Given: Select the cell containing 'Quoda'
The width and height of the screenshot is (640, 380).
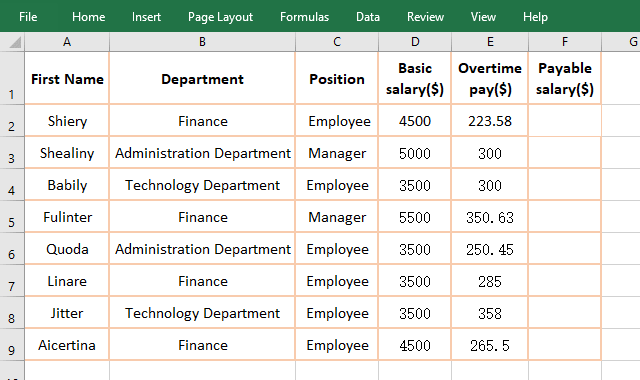Looking at the screenshot, I should (67, 249).
